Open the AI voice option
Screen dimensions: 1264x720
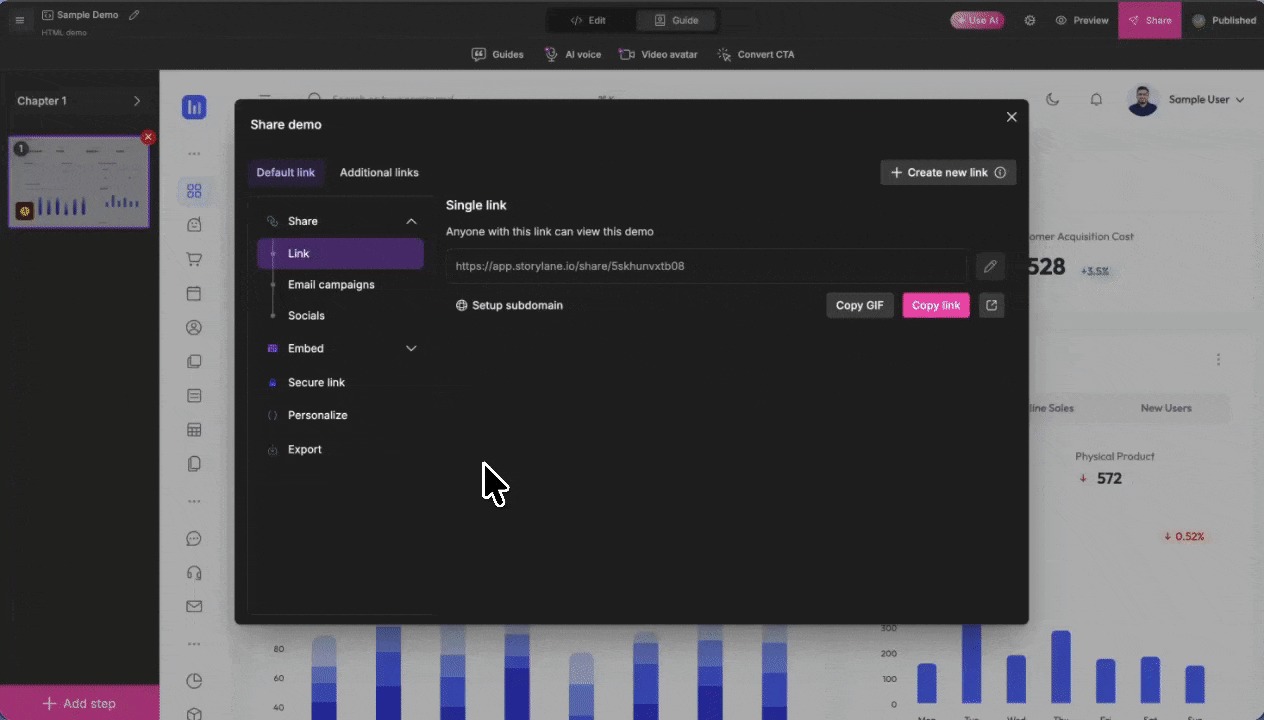coord(573,54)
